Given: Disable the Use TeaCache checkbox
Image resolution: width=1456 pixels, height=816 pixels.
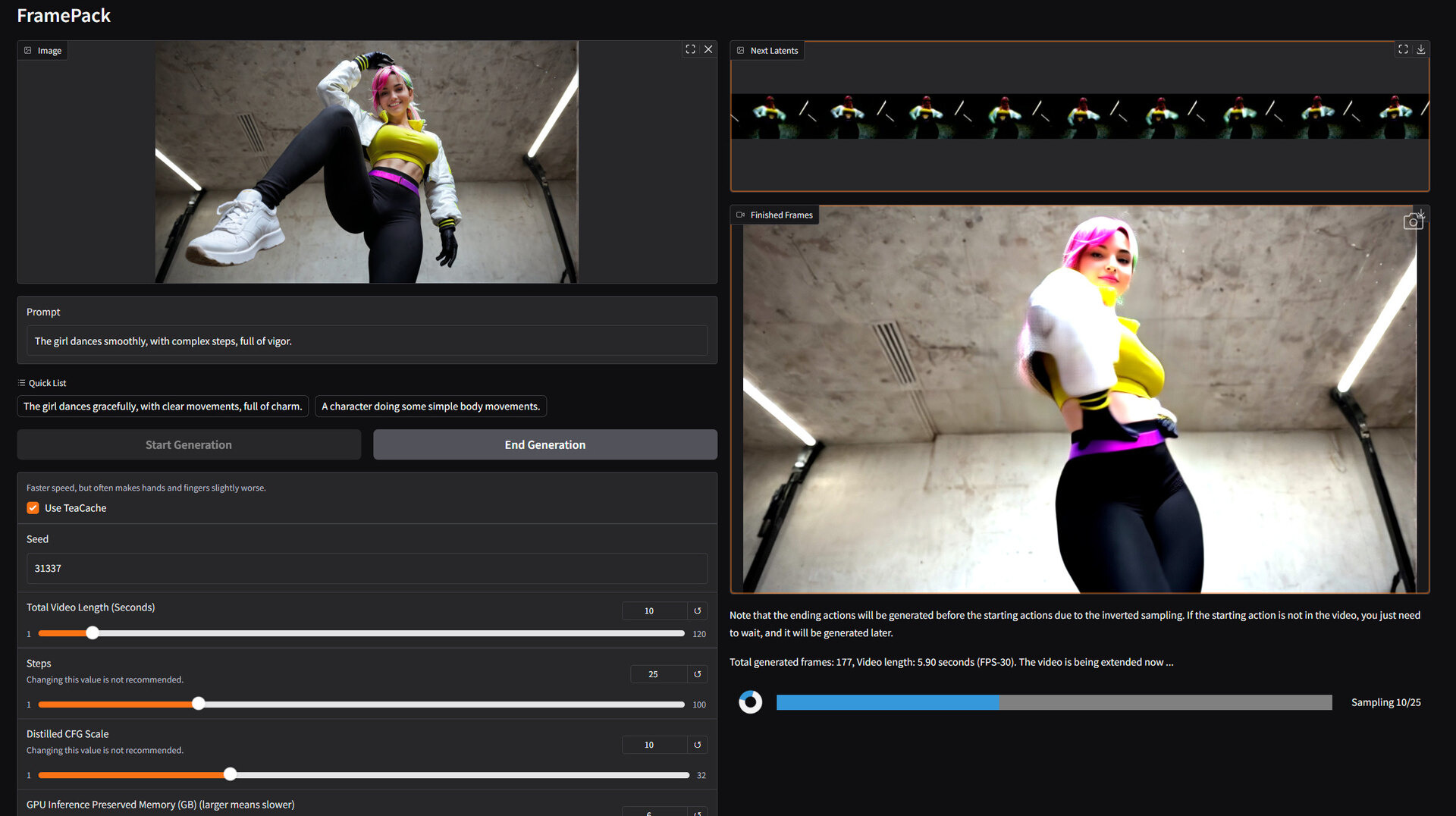Looking at the screenshot, I should point(33,508).
